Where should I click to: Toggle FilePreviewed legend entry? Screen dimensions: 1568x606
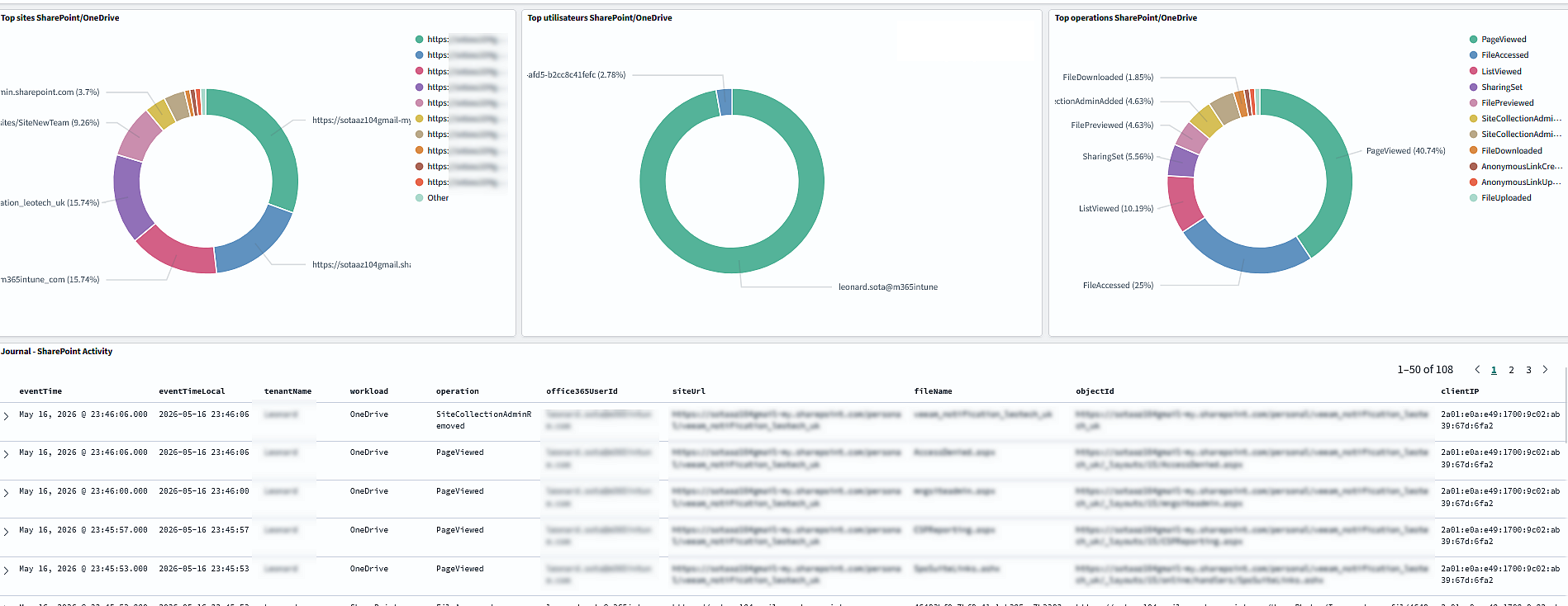1501,103
